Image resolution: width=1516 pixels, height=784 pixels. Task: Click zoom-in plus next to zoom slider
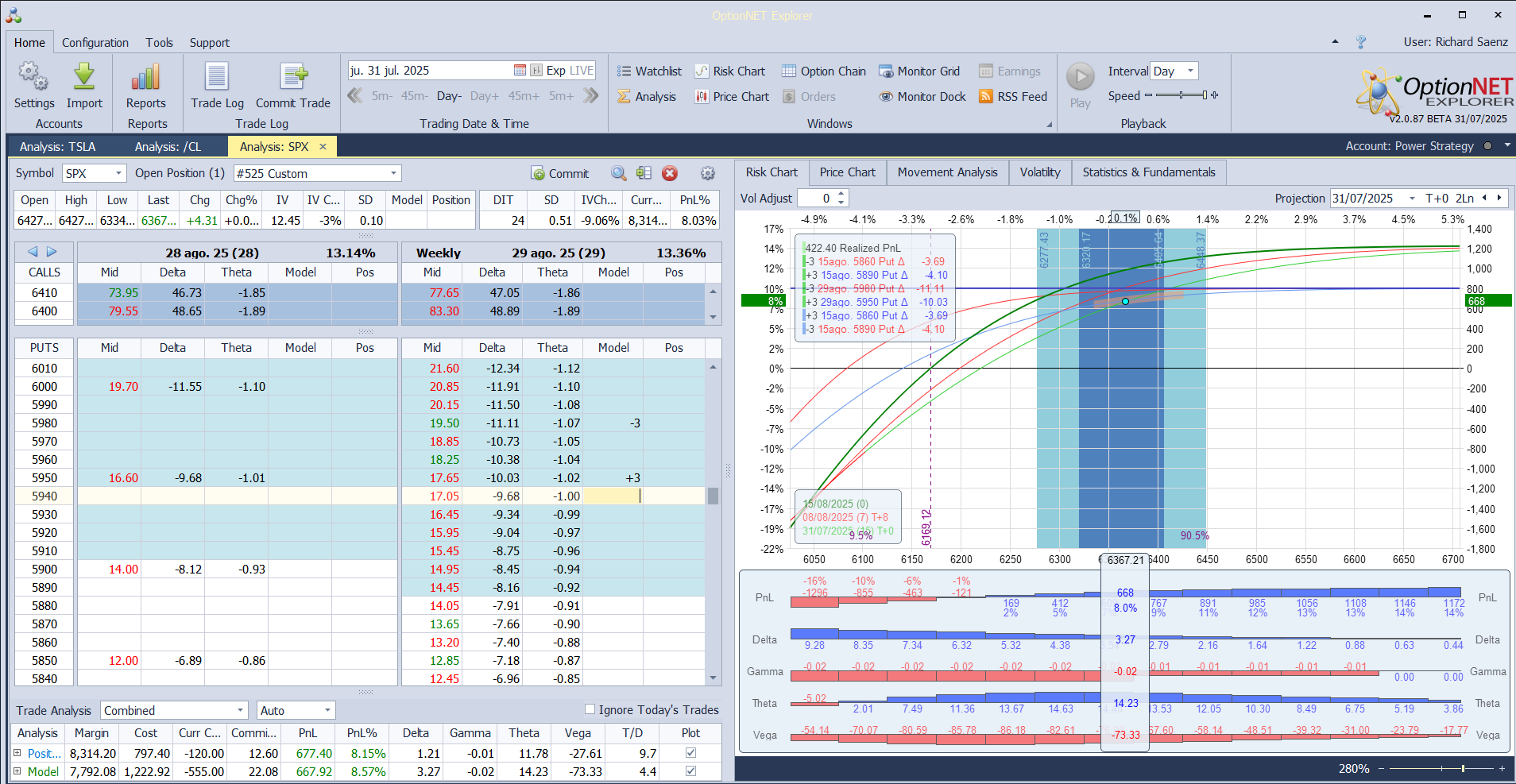tap(1502, 768)
